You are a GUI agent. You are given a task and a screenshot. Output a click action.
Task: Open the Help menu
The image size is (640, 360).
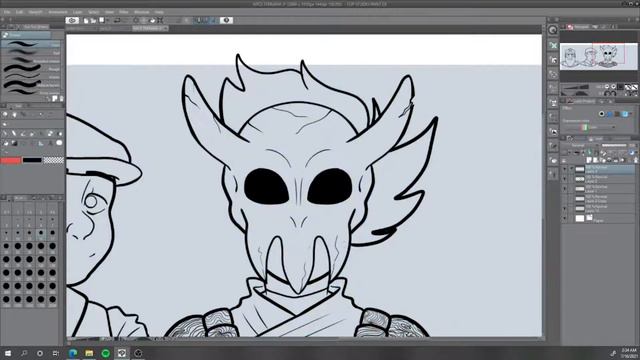click(x=159, y=12)
